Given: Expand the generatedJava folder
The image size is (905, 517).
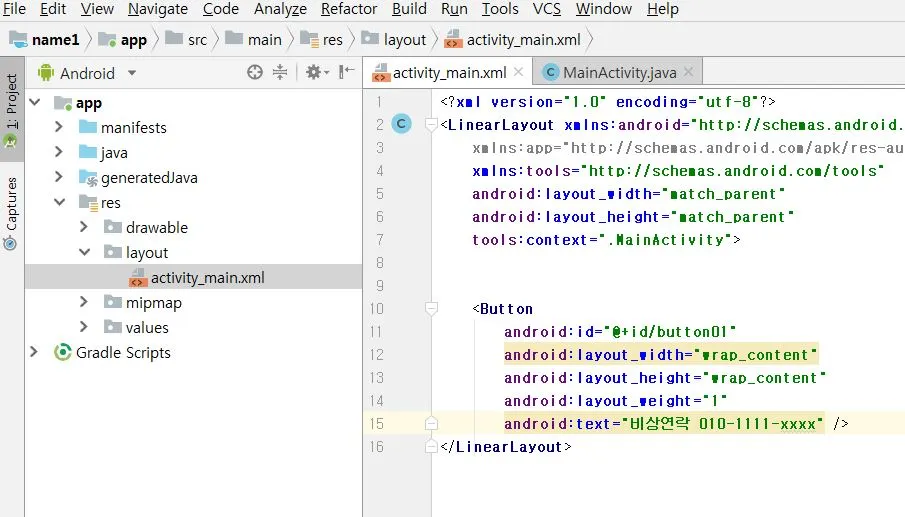Looking at the screenshot, I should 59,177.
